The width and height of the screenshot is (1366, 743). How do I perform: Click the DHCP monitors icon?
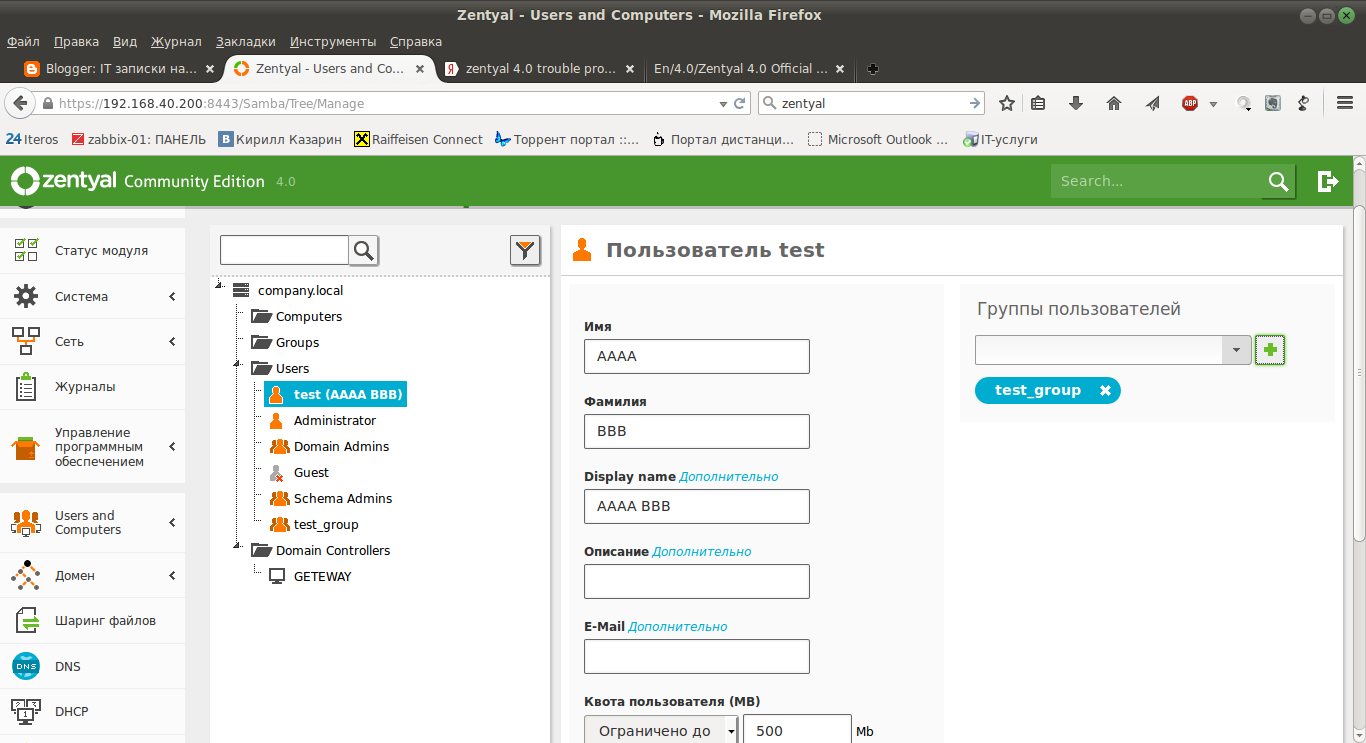(x=26, y=711)
